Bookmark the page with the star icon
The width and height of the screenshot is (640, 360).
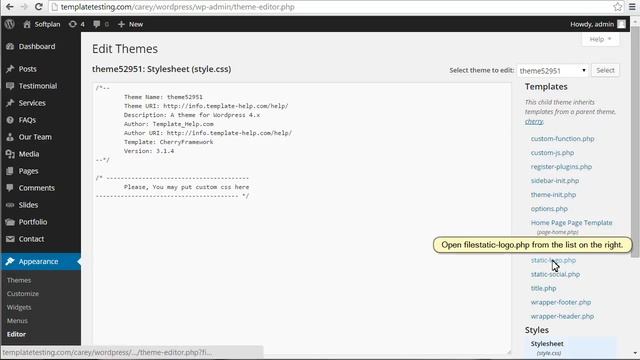click(618, 7)
